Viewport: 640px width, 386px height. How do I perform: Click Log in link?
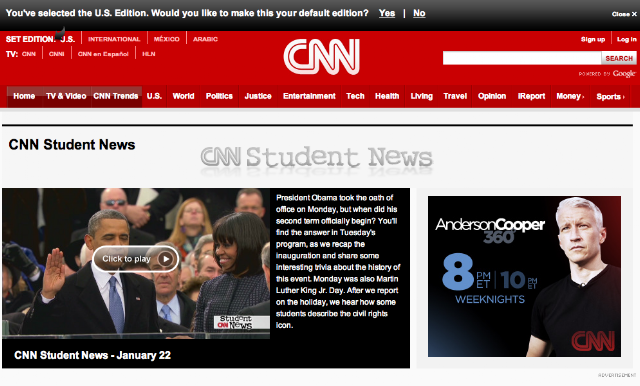pos(627,39)
